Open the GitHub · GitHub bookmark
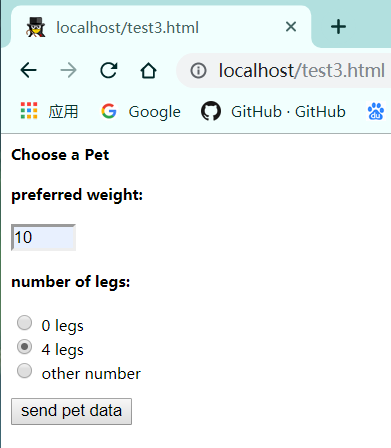Screen dimensions: 391x448 tap(288, 112)
